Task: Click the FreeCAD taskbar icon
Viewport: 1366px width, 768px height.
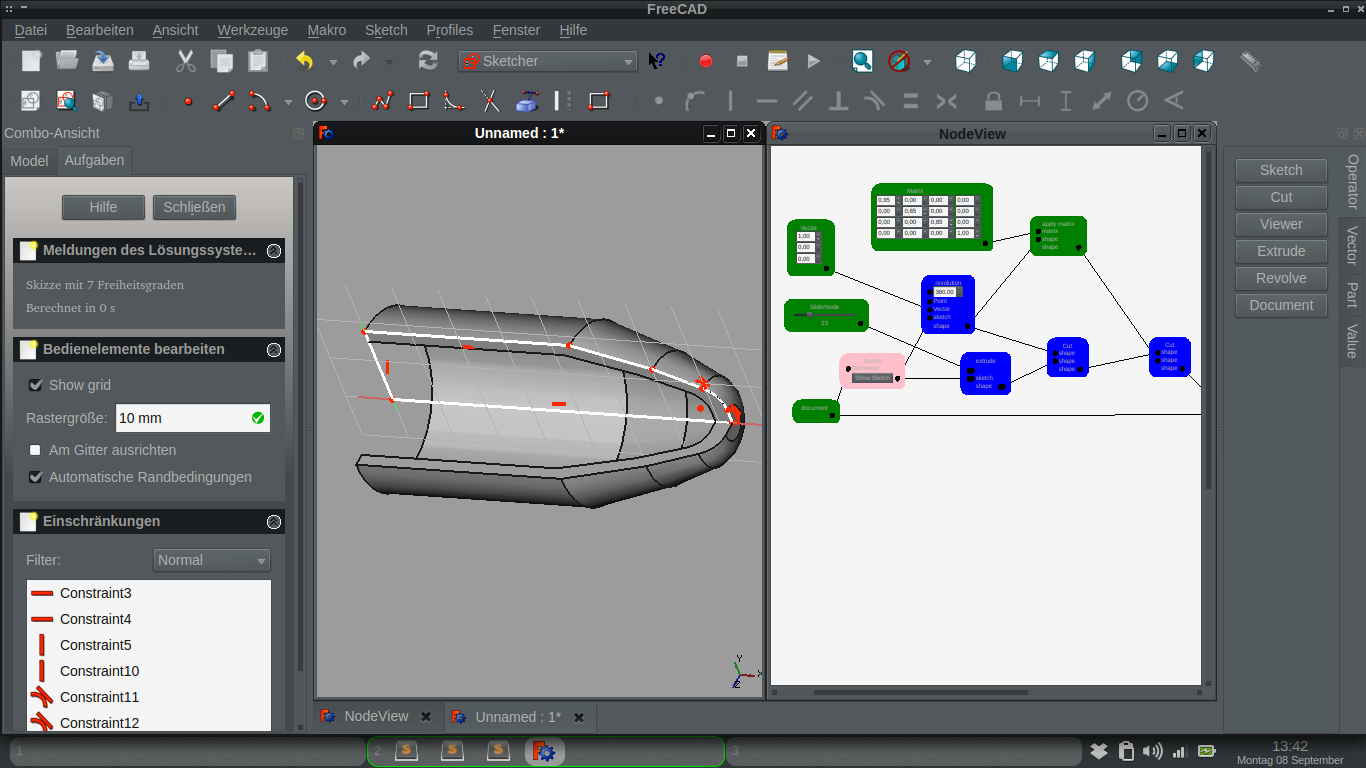Action: (x=545, y=751)
